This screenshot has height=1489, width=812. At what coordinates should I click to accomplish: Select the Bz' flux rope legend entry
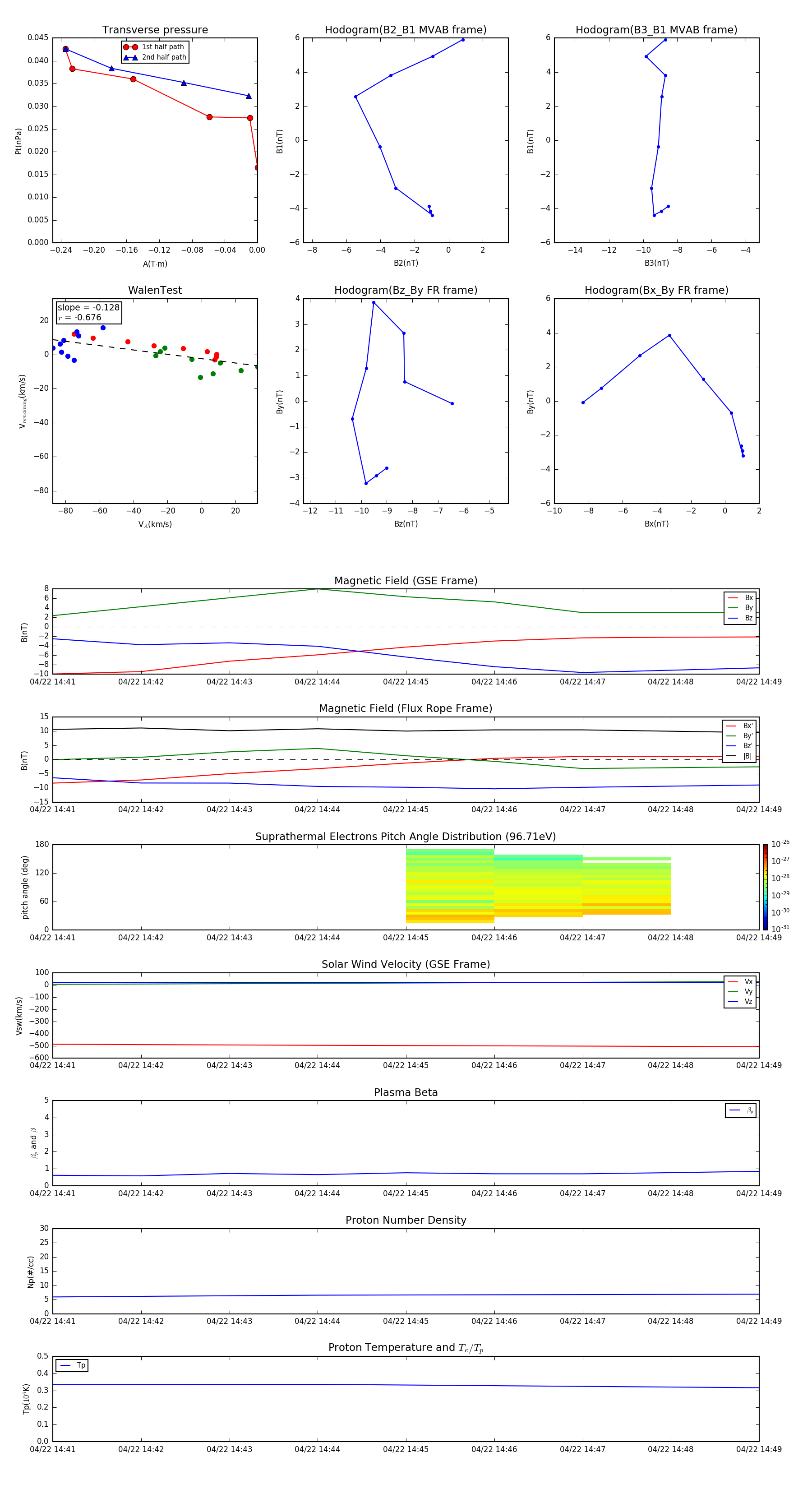click(739, 746)
